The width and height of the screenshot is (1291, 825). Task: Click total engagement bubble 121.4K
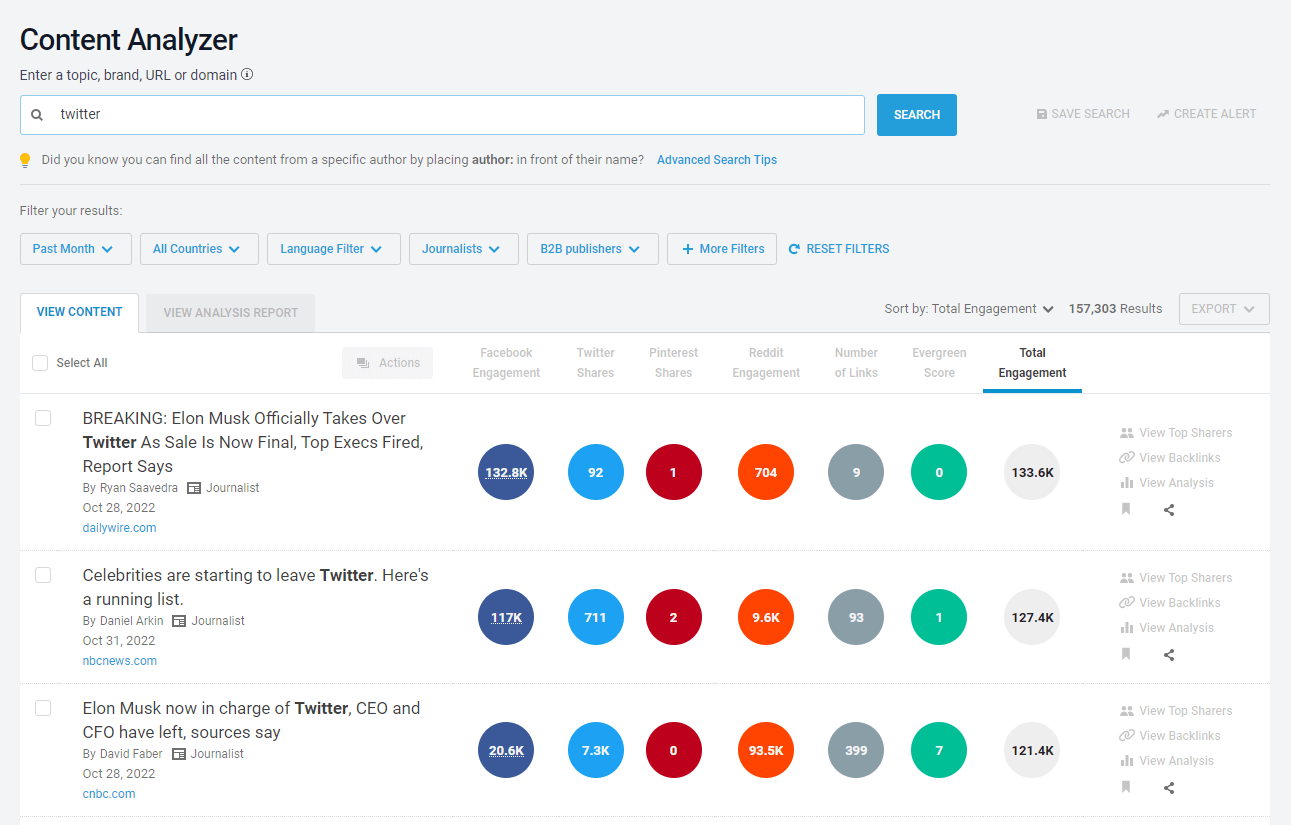(1032, 750)
